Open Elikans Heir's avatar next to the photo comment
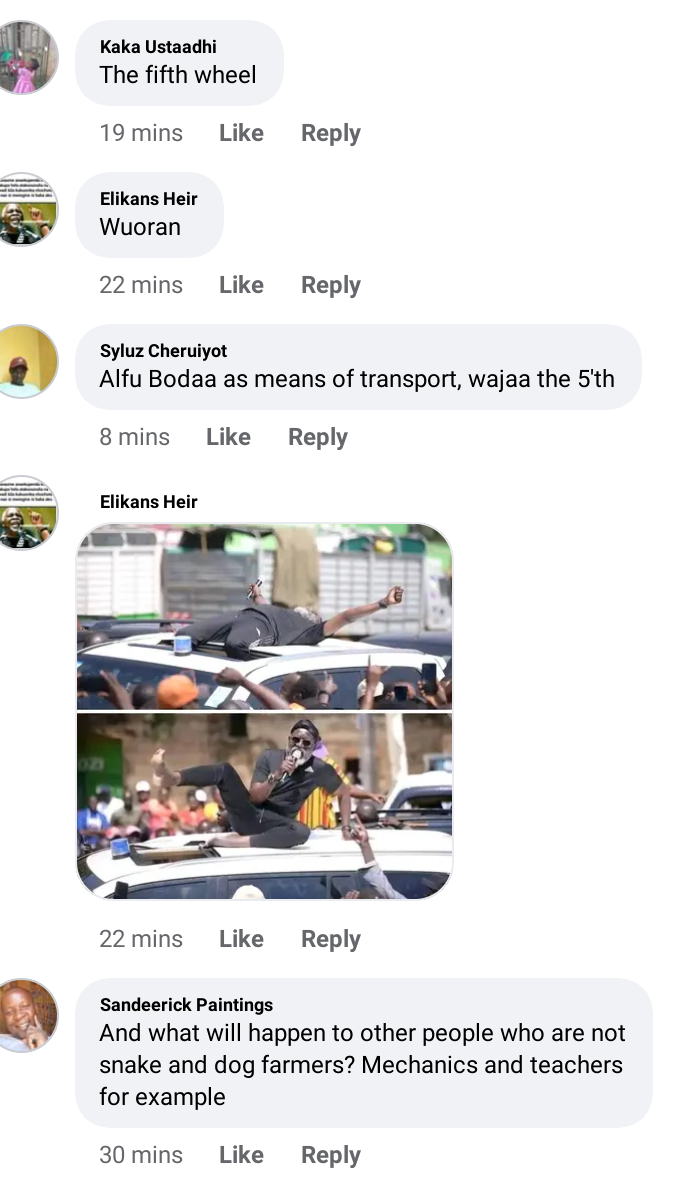This screenshot has height=1178, width=688. click(28, 512)
